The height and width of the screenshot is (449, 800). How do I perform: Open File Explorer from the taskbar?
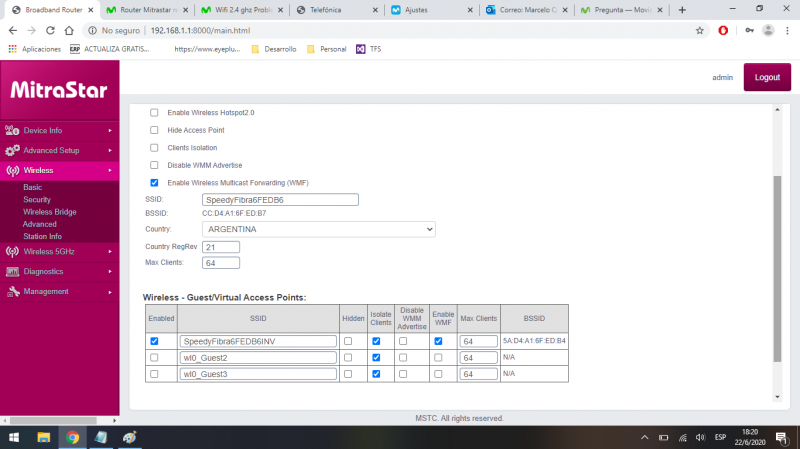coord(43,437)
